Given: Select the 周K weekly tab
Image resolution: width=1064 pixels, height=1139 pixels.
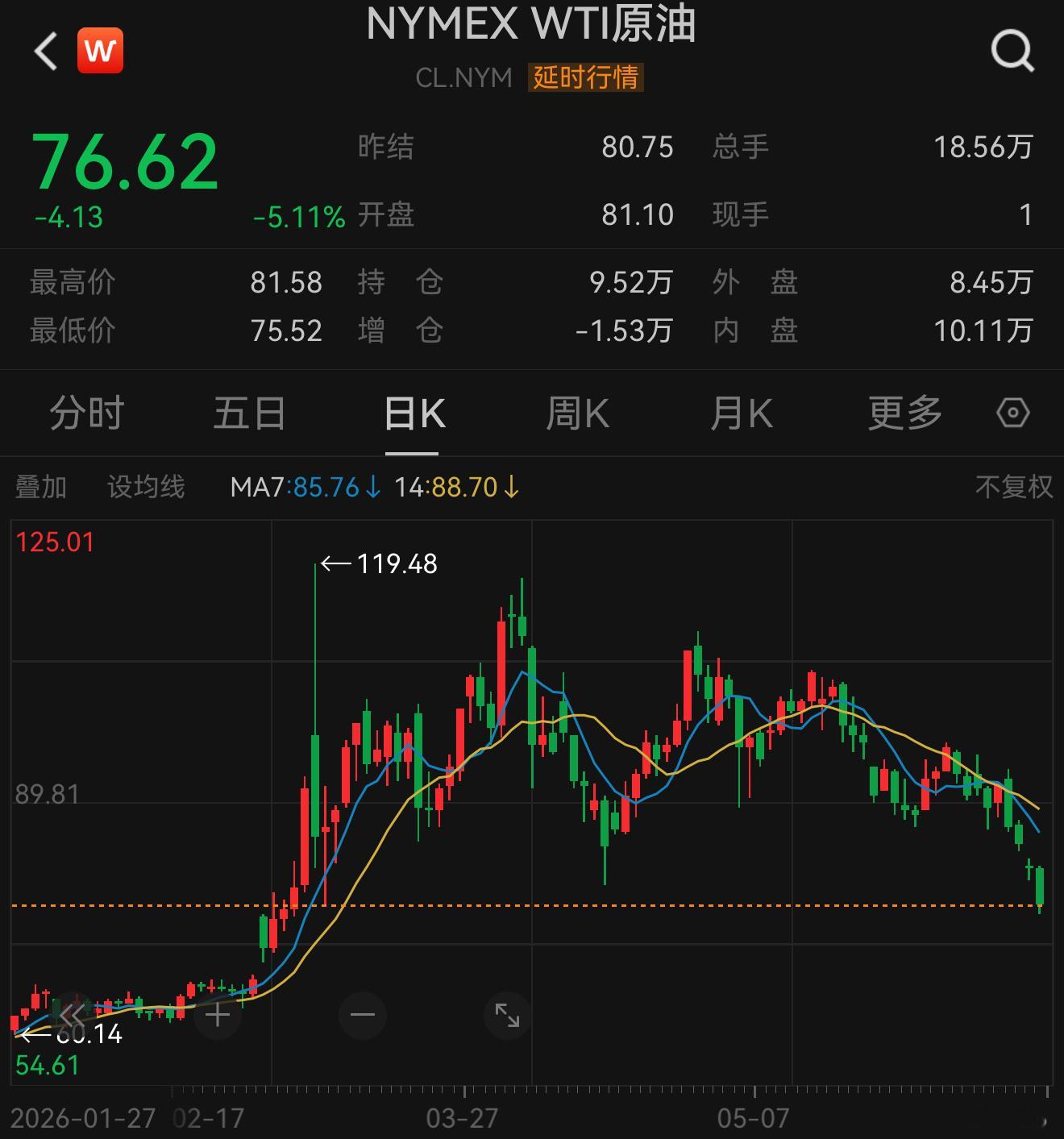Looking at the screenshot, I should (577, 413).
